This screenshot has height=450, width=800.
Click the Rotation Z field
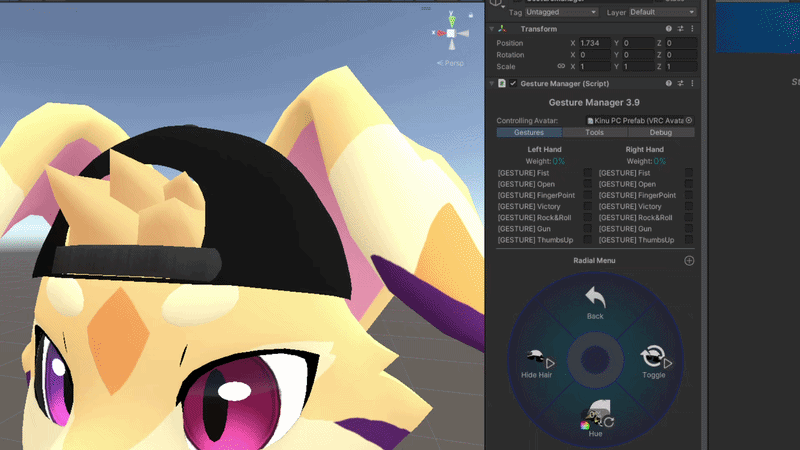681,55
